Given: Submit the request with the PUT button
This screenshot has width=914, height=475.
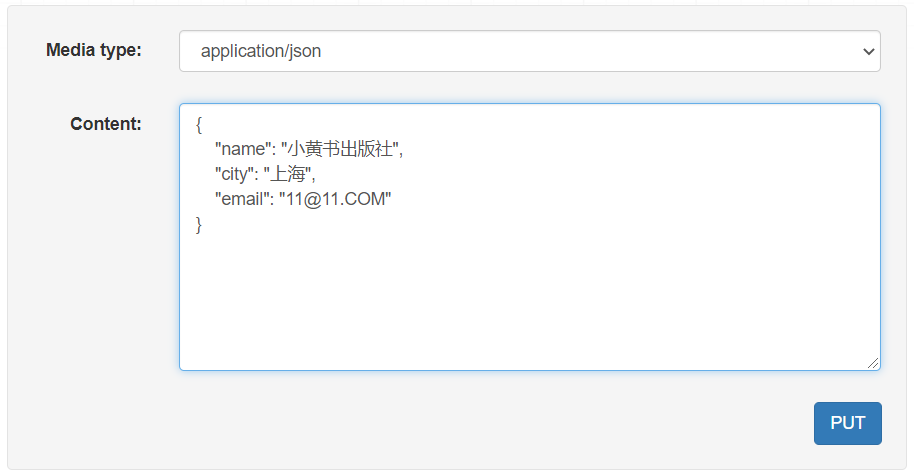Looking at the screenshot, I should (848, 423).
